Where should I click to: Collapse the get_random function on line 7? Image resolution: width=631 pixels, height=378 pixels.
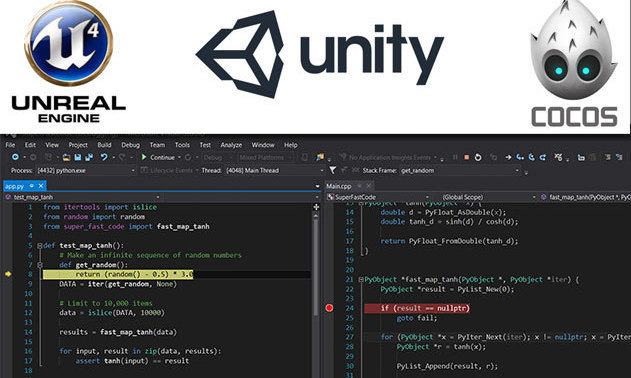(x=39, y=265)
